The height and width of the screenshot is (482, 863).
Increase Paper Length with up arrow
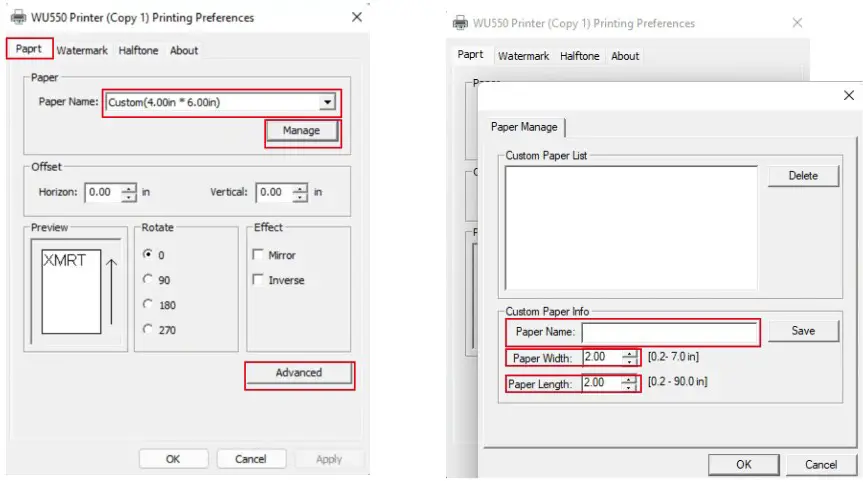tap(629, 379)
